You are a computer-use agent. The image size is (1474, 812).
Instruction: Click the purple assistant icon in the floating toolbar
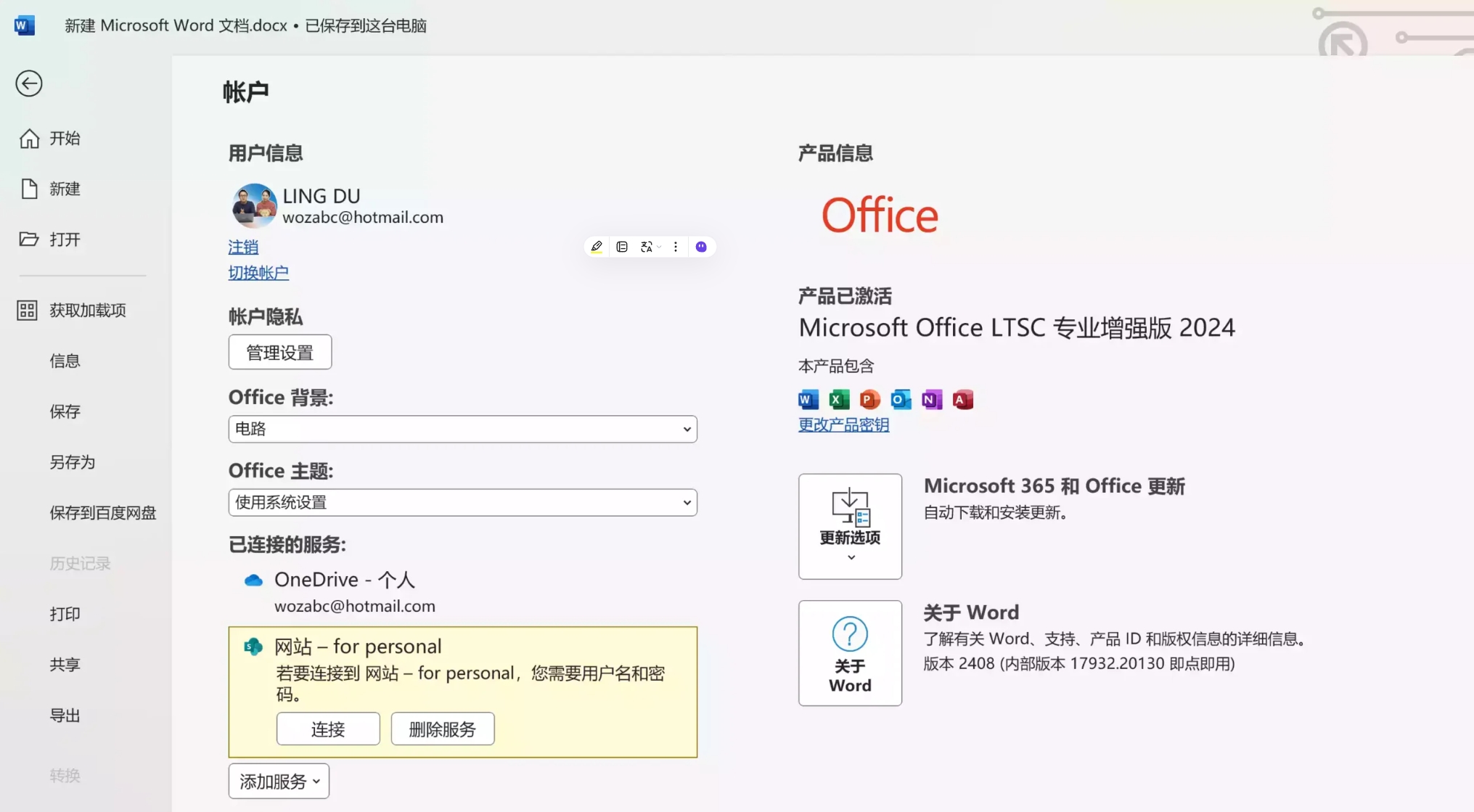(701, 247)
